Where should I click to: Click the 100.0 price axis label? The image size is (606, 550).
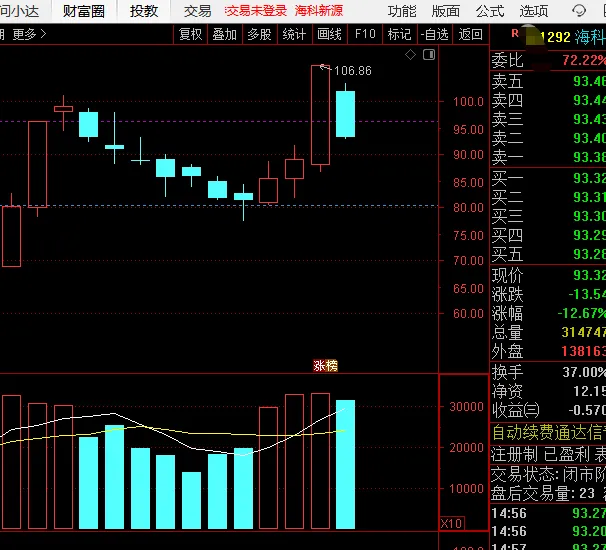click(468, 102)
